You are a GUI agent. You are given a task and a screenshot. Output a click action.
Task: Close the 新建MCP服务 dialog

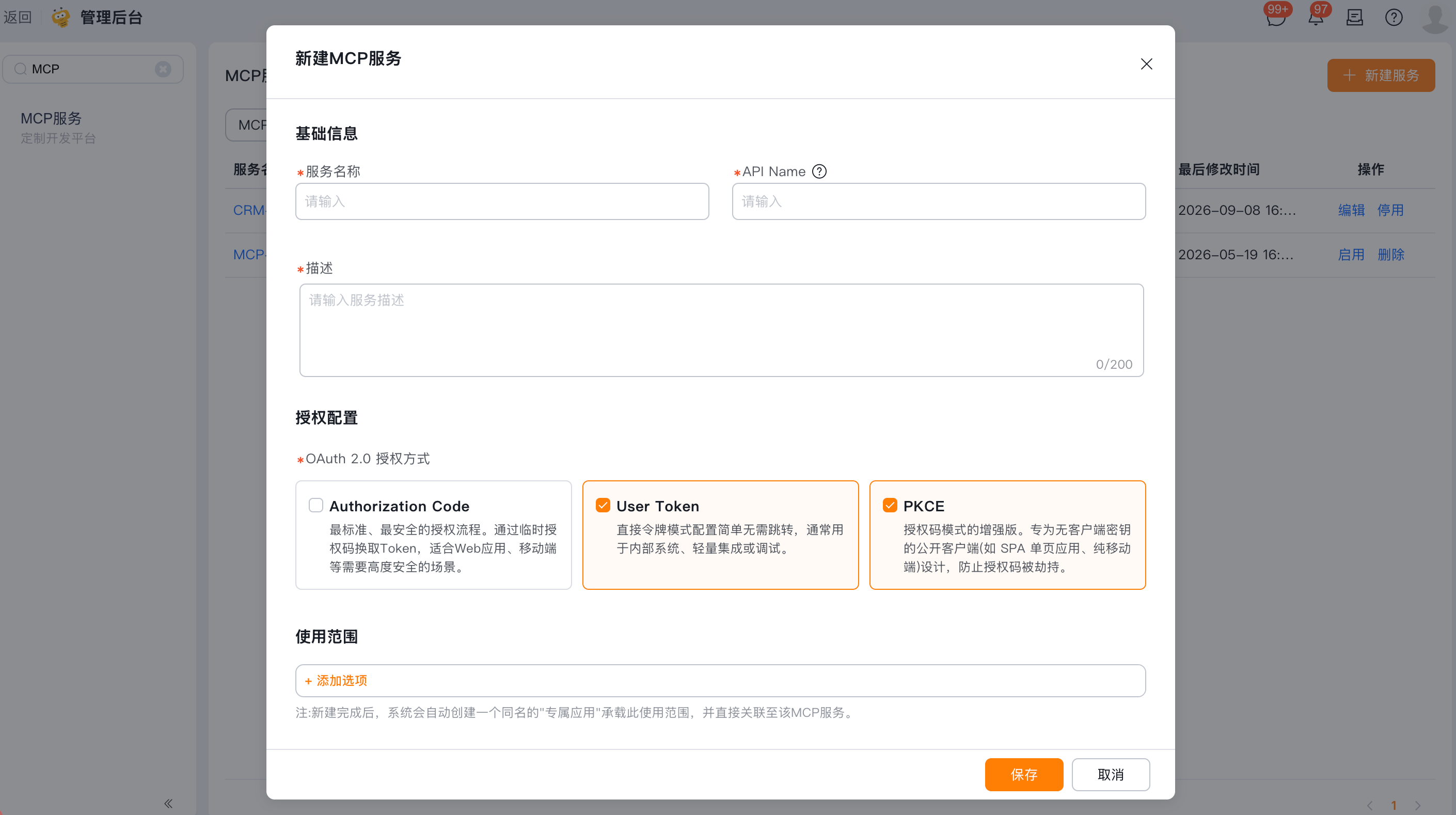[x=1146, y=64]
